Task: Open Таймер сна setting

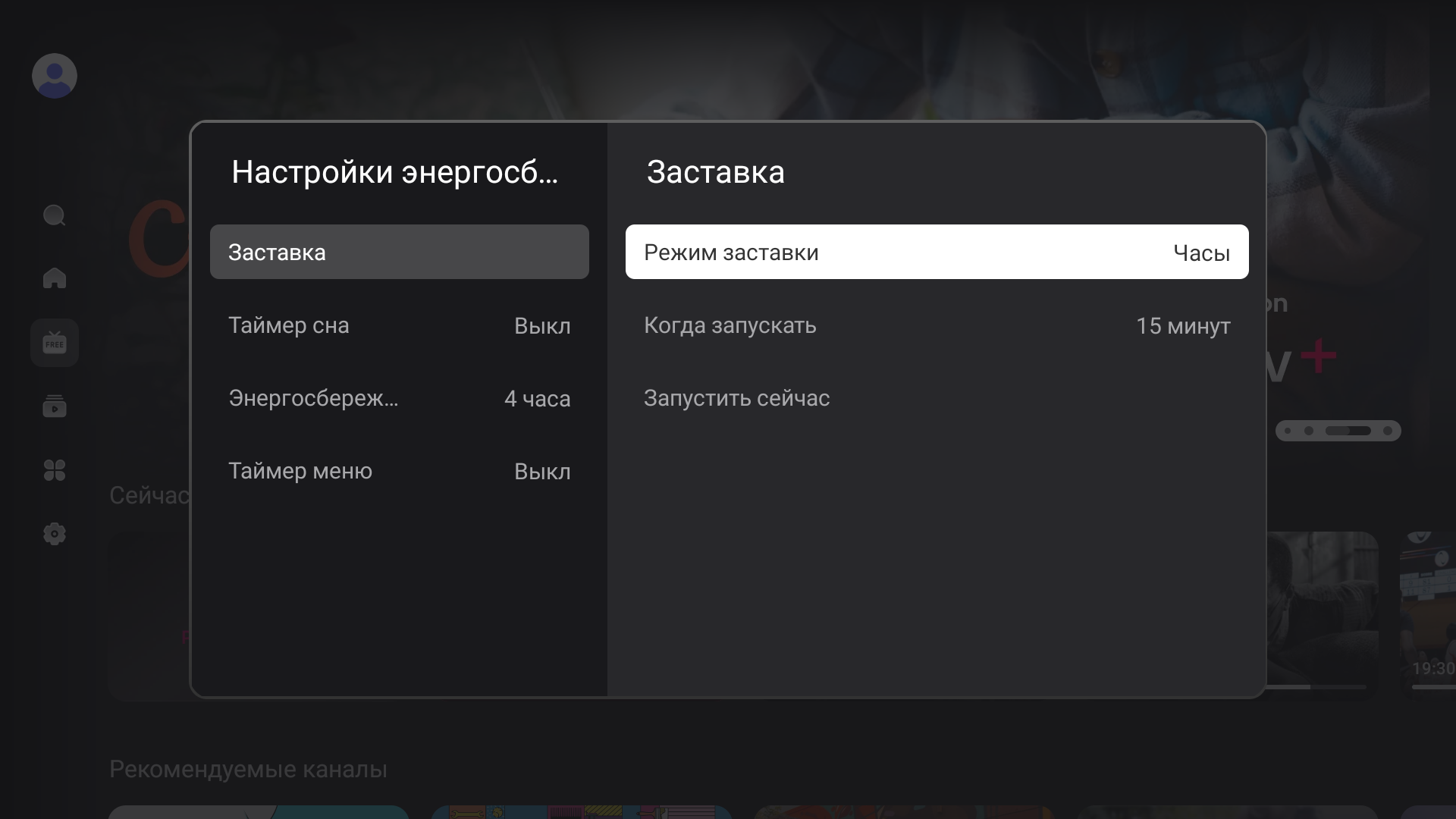Action: (x=399, y=325)
